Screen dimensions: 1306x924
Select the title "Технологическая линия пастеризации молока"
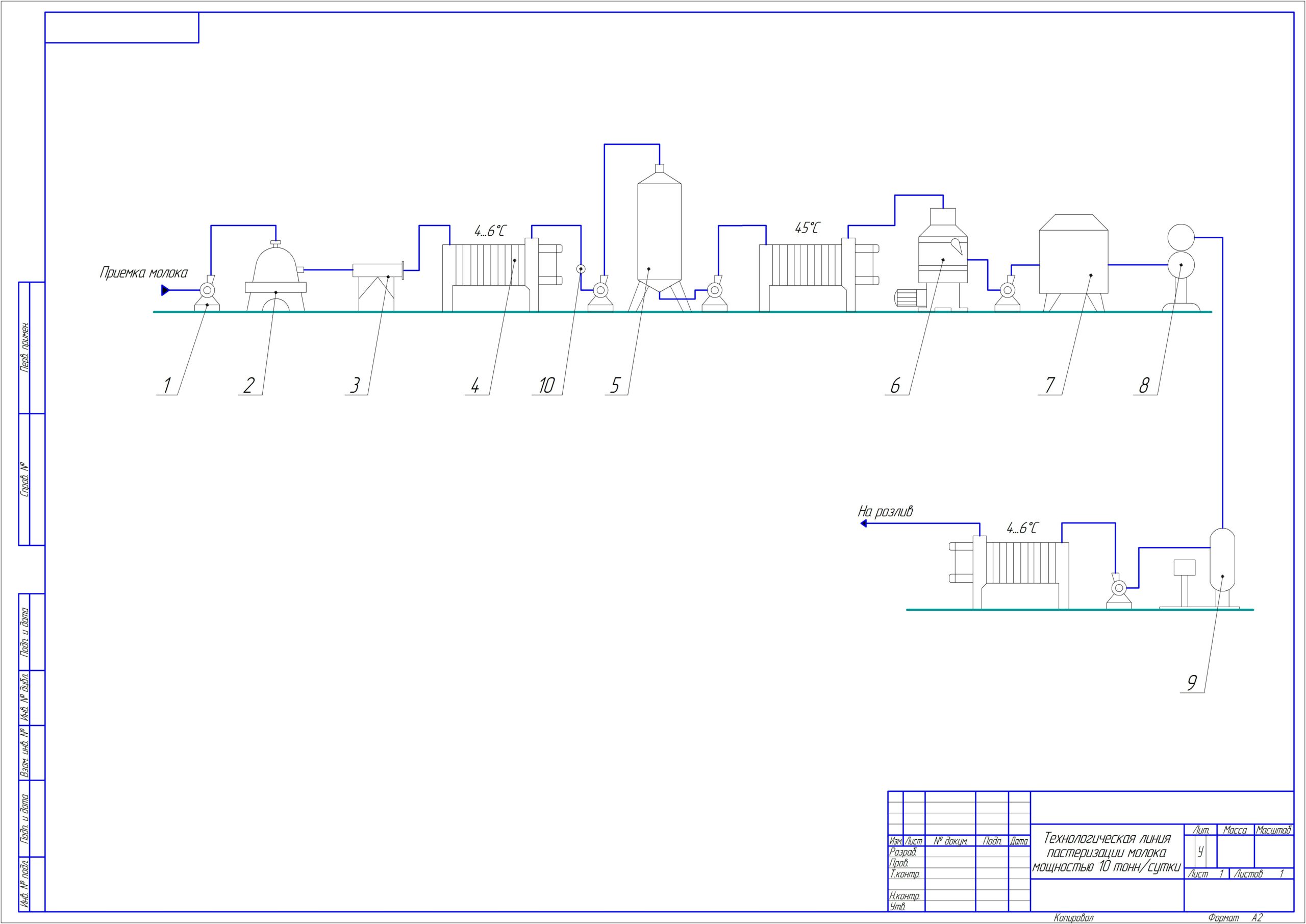(1107, 845)
